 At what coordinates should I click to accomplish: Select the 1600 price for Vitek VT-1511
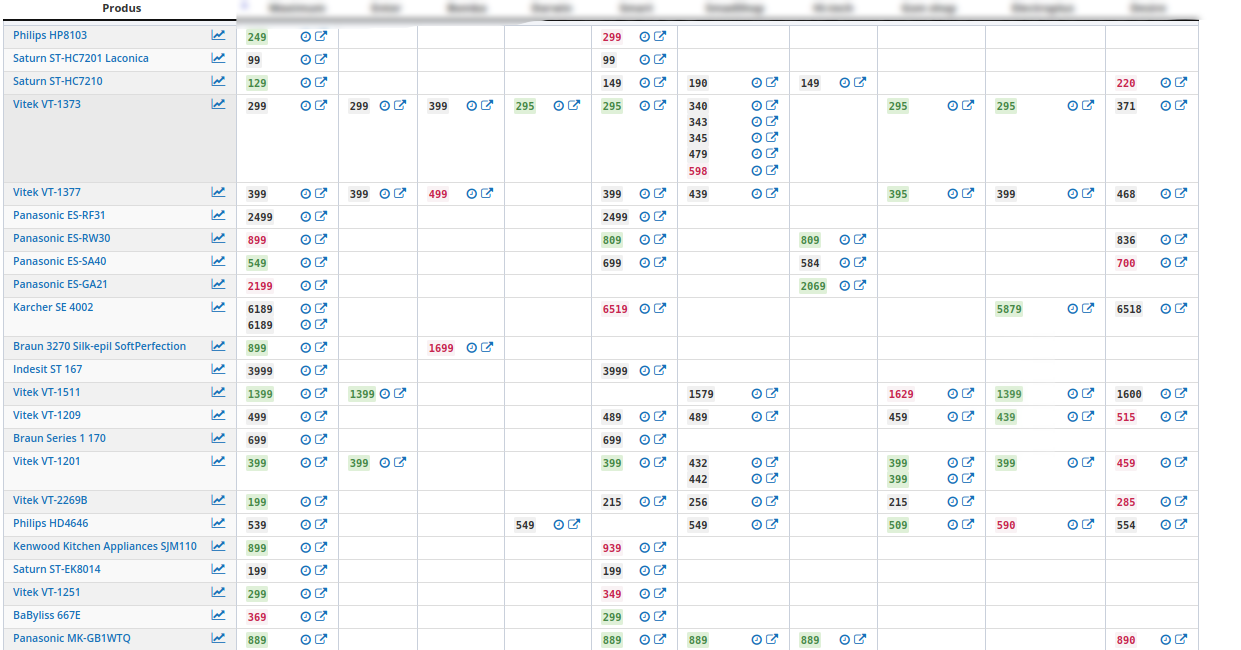click(x=1129, y=394)
